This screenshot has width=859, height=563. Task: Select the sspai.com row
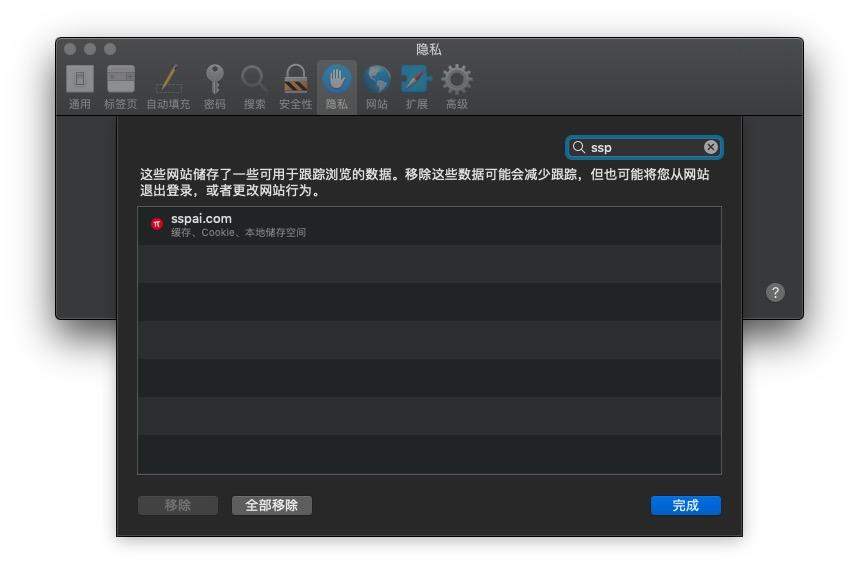pyautogui.click(x=430, y=226)
